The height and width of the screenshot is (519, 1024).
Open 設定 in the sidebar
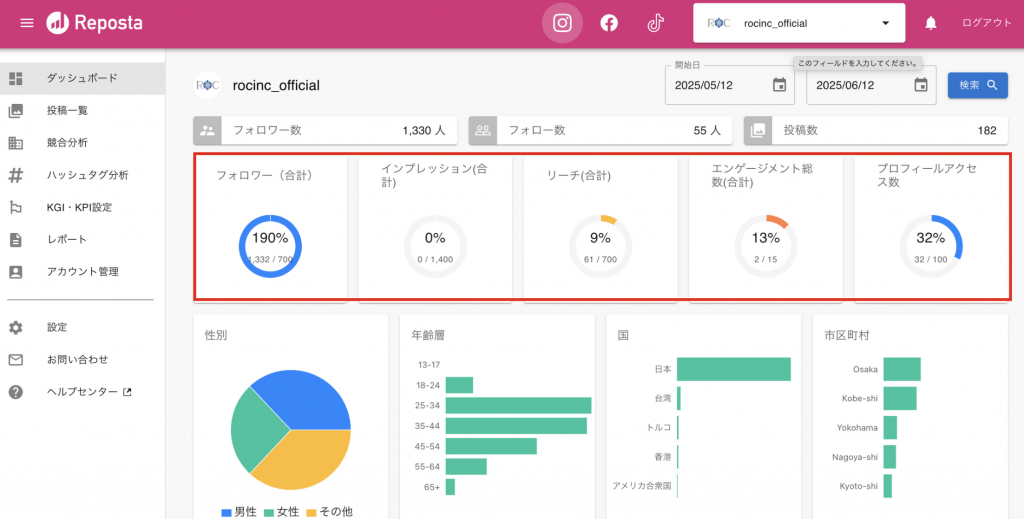click(82, 328)
